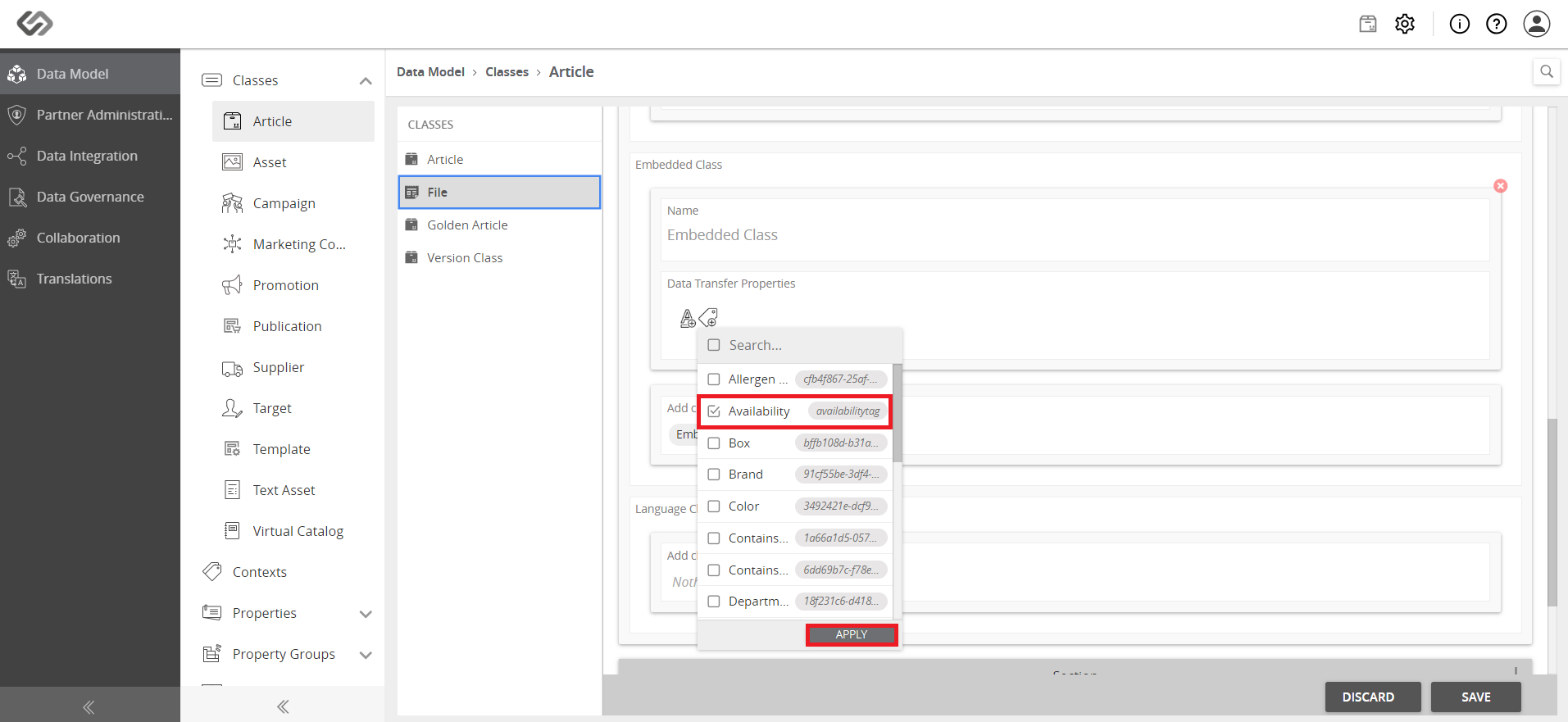Click the Data Governance icon
This screenshot has height=722, width=1568.
[17, 197]
